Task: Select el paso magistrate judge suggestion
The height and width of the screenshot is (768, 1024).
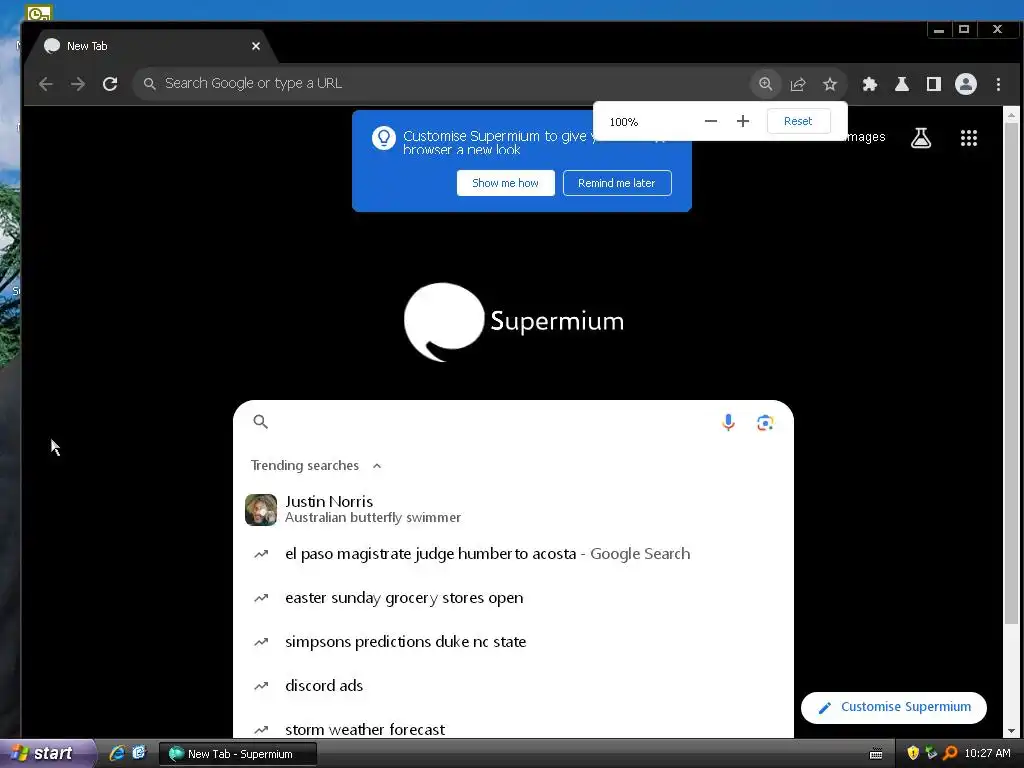Action: [513, 554]
